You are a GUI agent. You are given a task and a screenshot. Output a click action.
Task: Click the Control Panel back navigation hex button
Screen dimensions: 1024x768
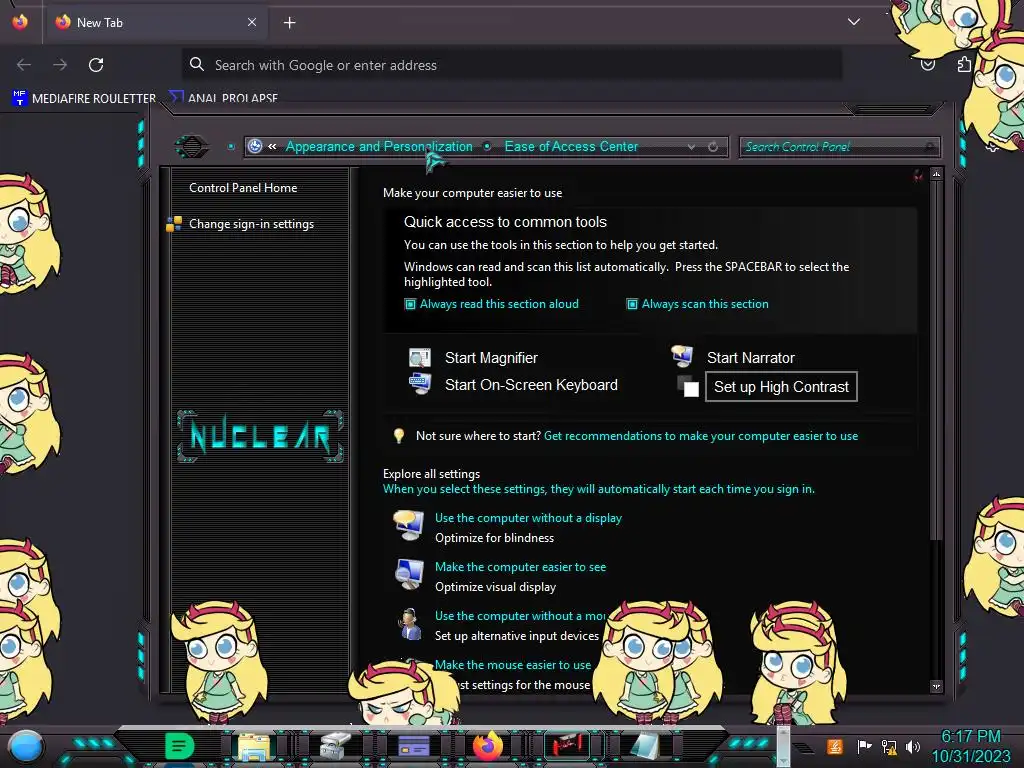tap(191, 146)
